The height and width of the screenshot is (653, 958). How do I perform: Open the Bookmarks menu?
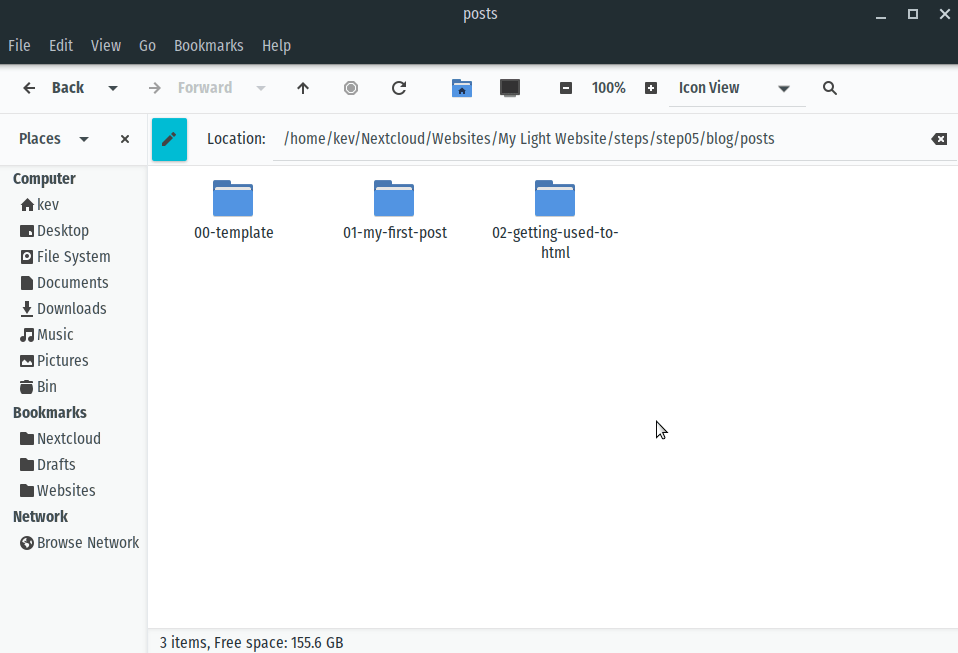pyautogui.click(x=209, y=45)
